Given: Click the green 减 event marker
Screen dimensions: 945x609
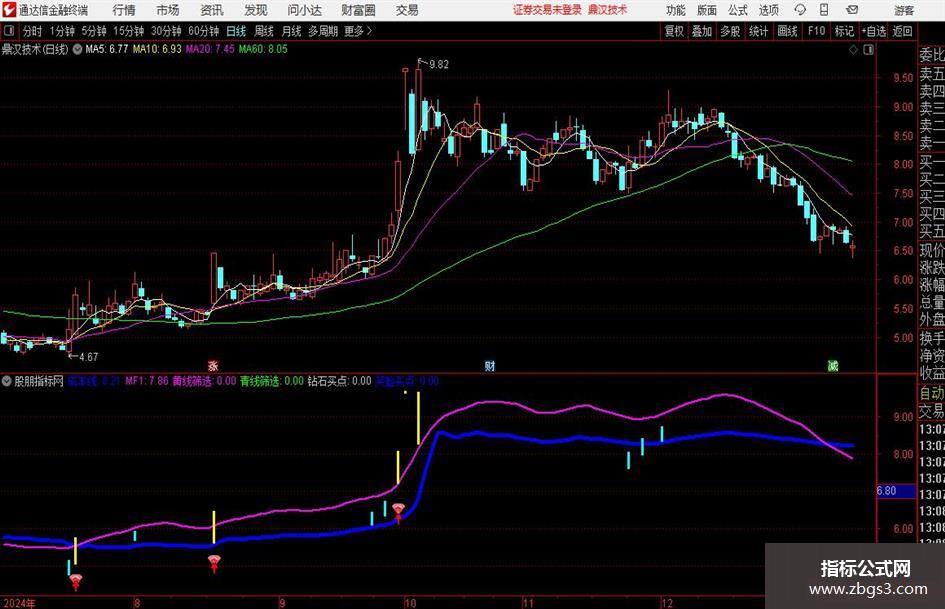Looking at the screenshot, I should 833,365.
